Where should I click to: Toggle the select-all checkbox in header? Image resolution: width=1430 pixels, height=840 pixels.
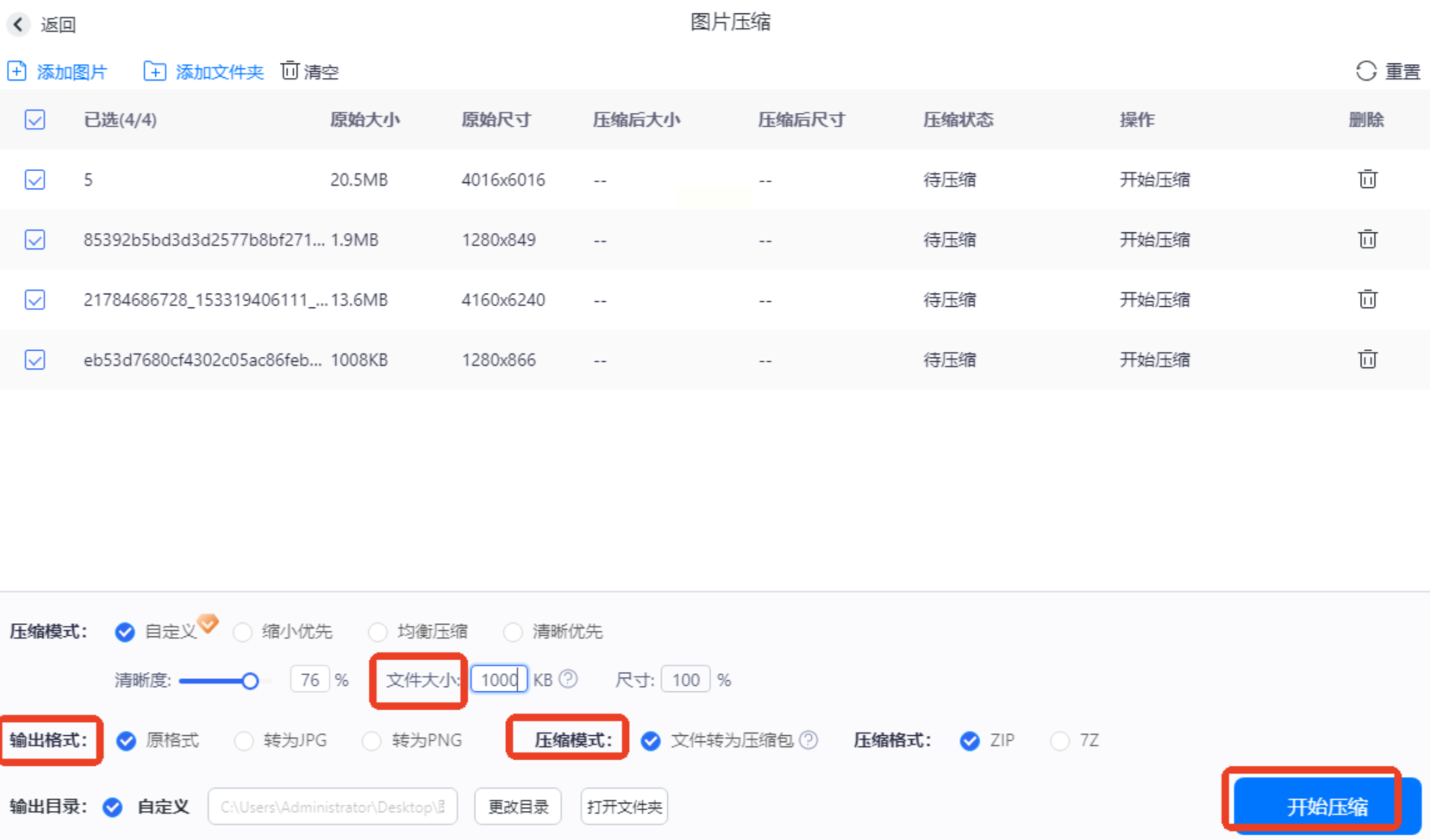pos(35,120)
